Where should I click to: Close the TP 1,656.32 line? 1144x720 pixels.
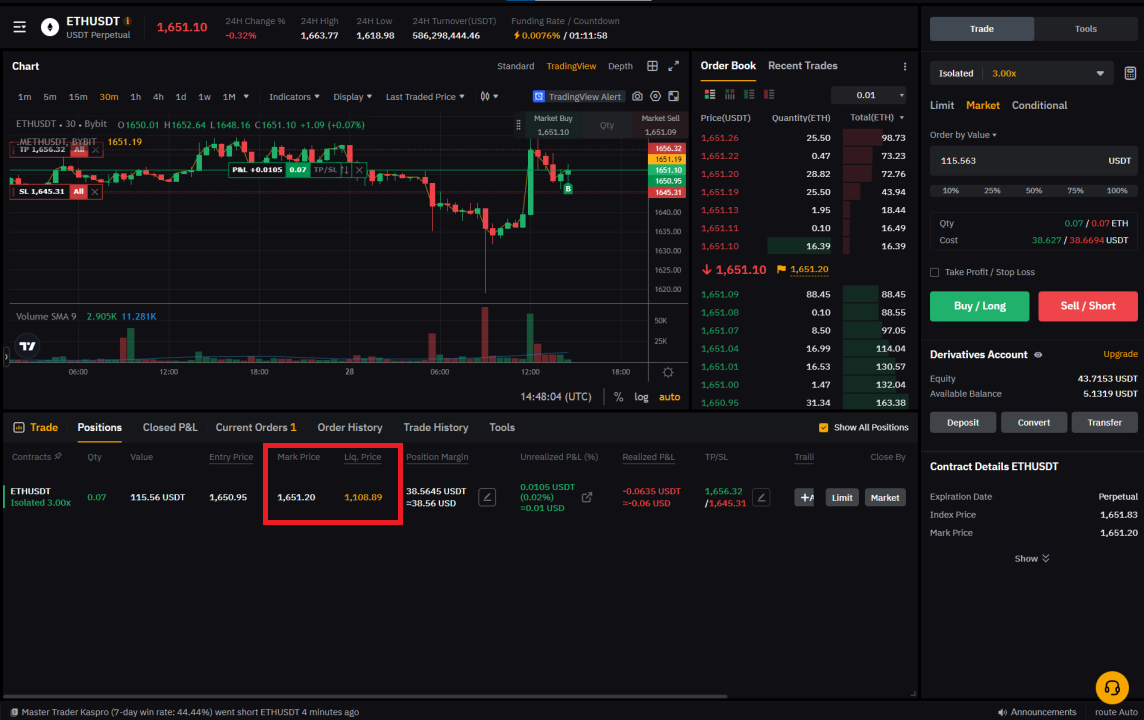tap(95, 150)
